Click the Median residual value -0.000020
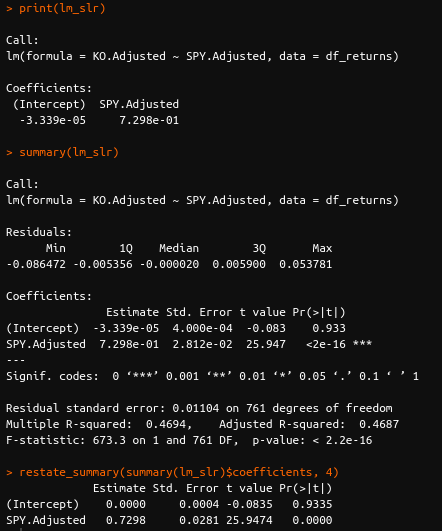Viewport: 442px width, 531px height. 169,264
